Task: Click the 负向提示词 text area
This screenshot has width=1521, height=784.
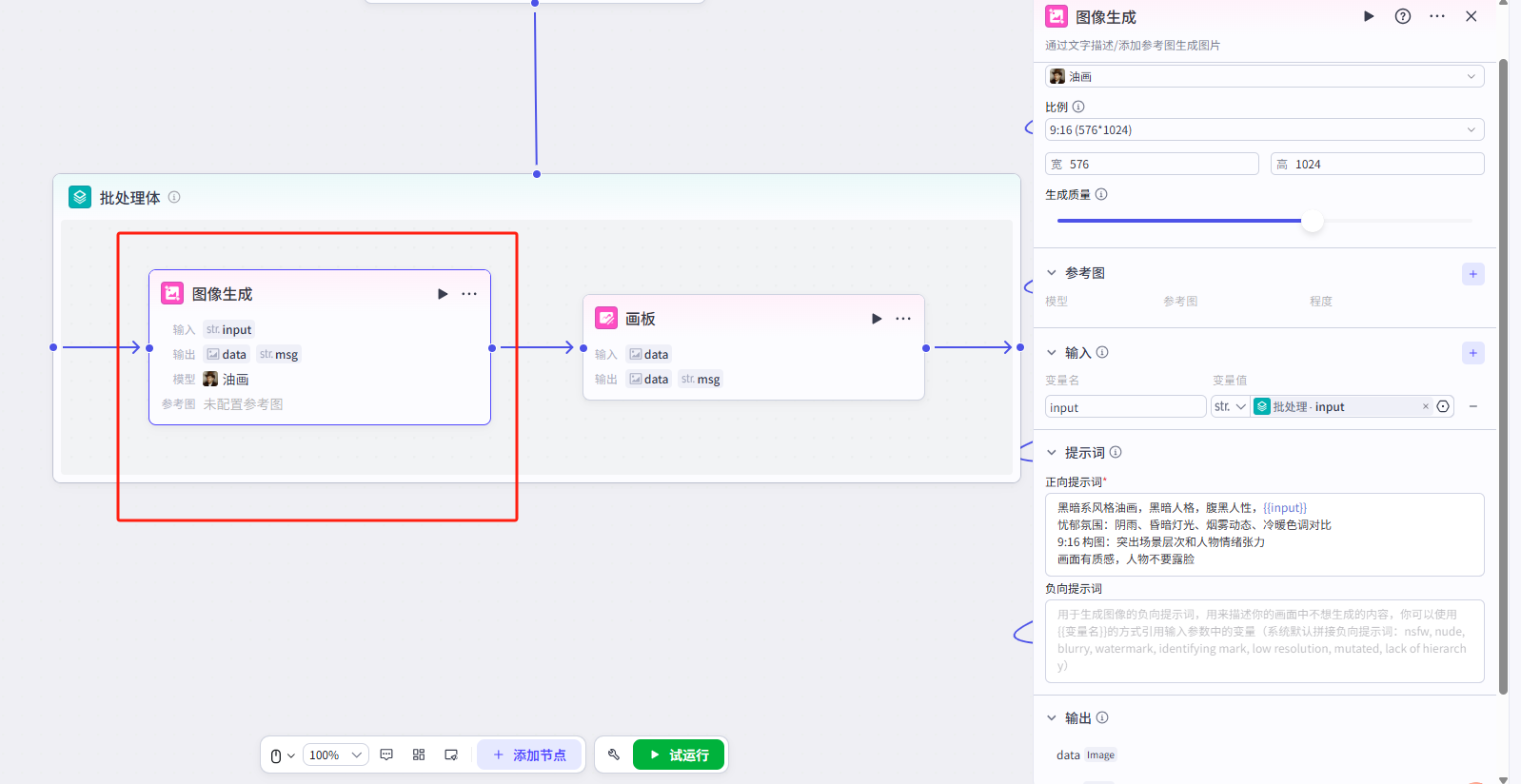Action: (x=1264, y=640)
